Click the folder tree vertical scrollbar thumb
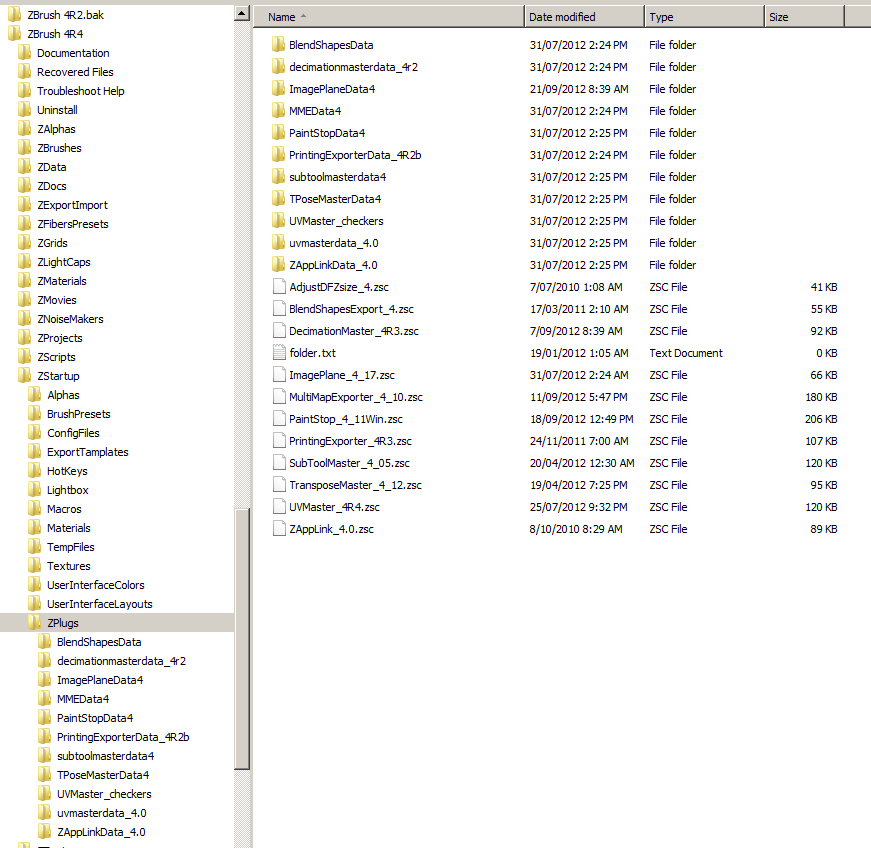The width and height of the screenshot is (871, 848). (x=242, y=639)
